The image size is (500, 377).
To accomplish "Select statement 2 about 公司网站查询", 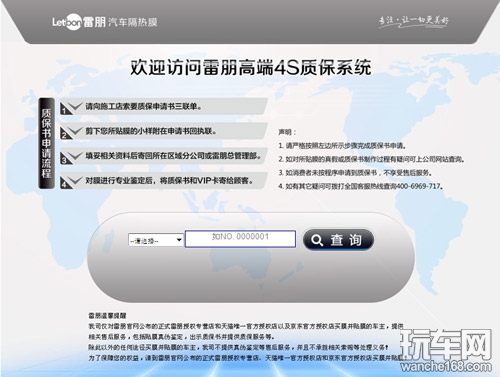I will click(x=371, y=159).
